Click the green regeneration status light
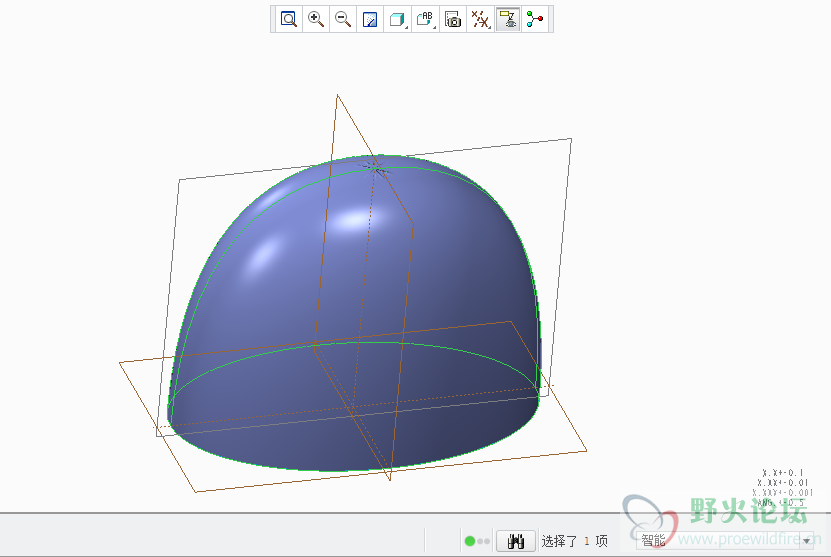 click(x=470, y=541)
